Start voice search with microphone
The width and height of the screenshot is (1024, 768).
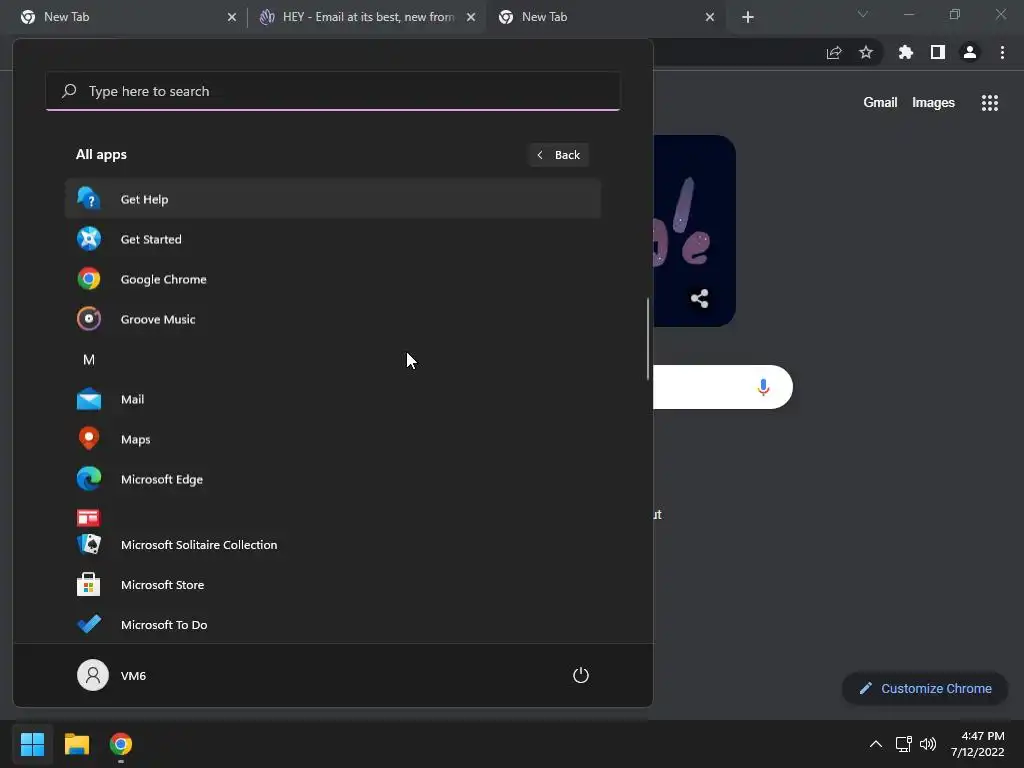[x=763, y=387]
